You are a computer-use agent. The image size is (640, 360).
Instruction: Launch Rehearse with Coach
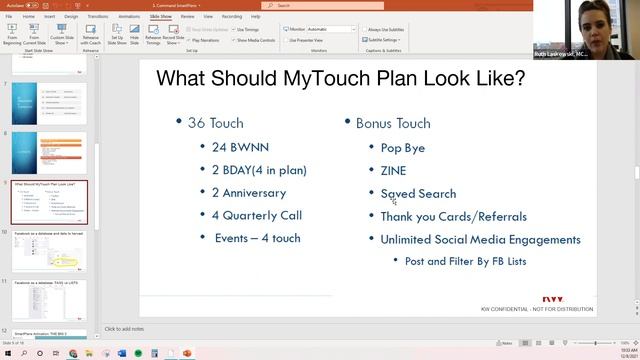point(91,34)
